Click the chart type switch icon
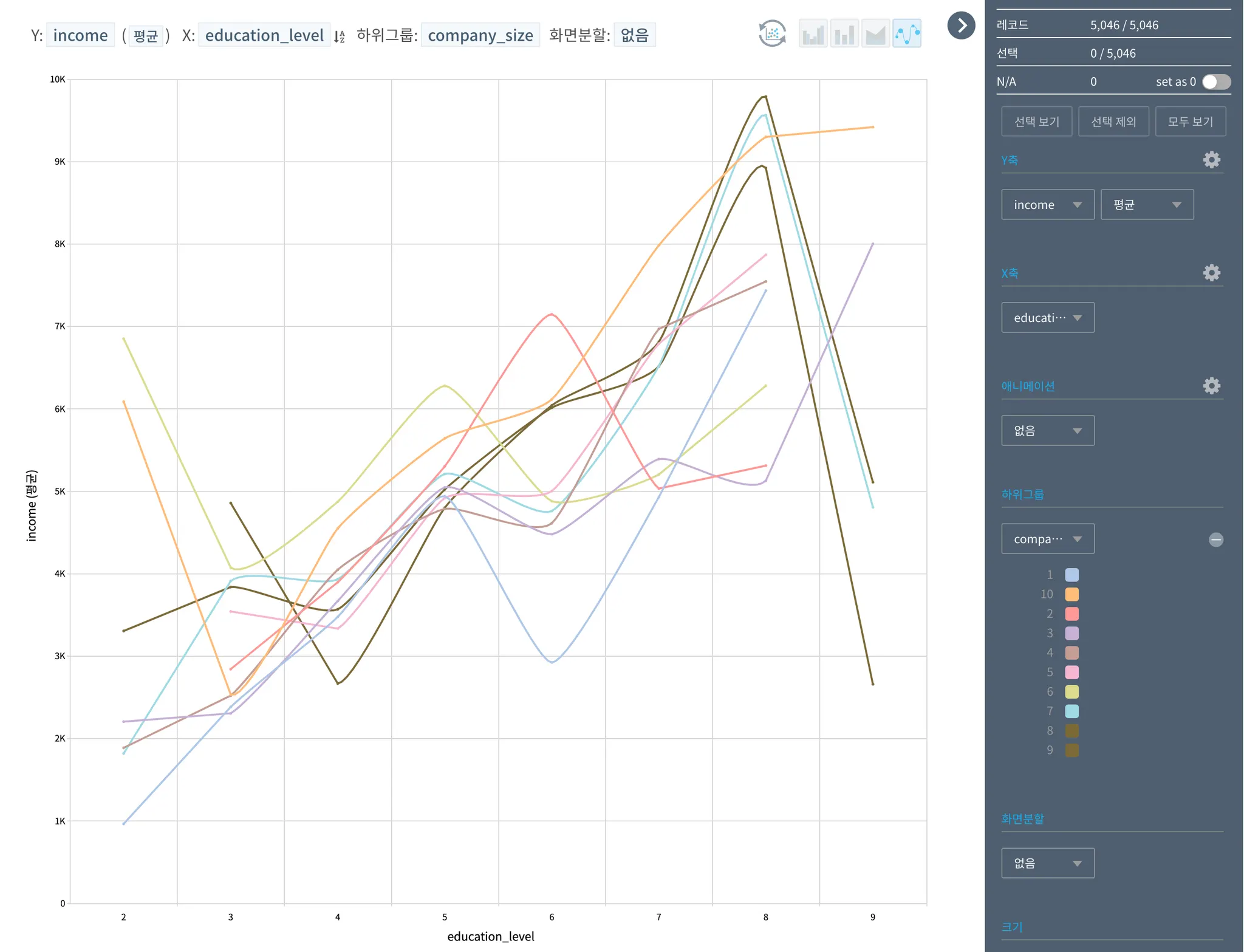The image size is (1244, 952). coord(772,33)
